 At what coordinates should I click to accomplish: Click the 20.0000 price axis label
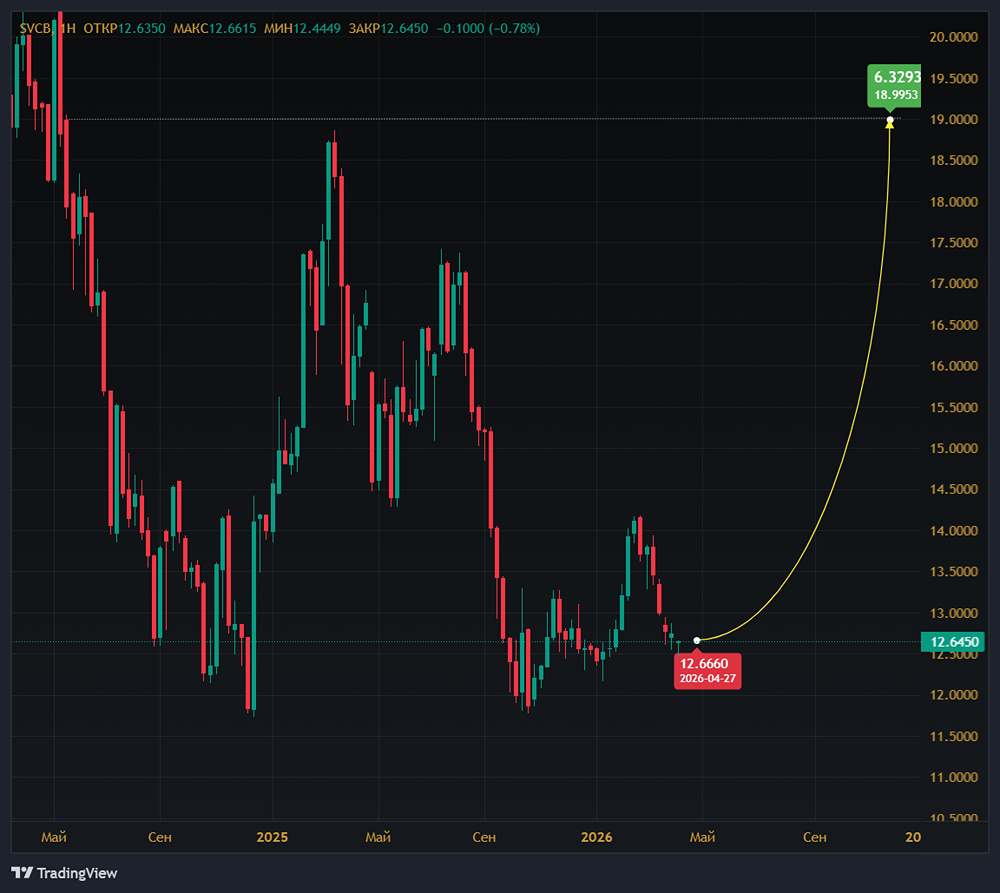pyautogui.click(x=953, y=37)
